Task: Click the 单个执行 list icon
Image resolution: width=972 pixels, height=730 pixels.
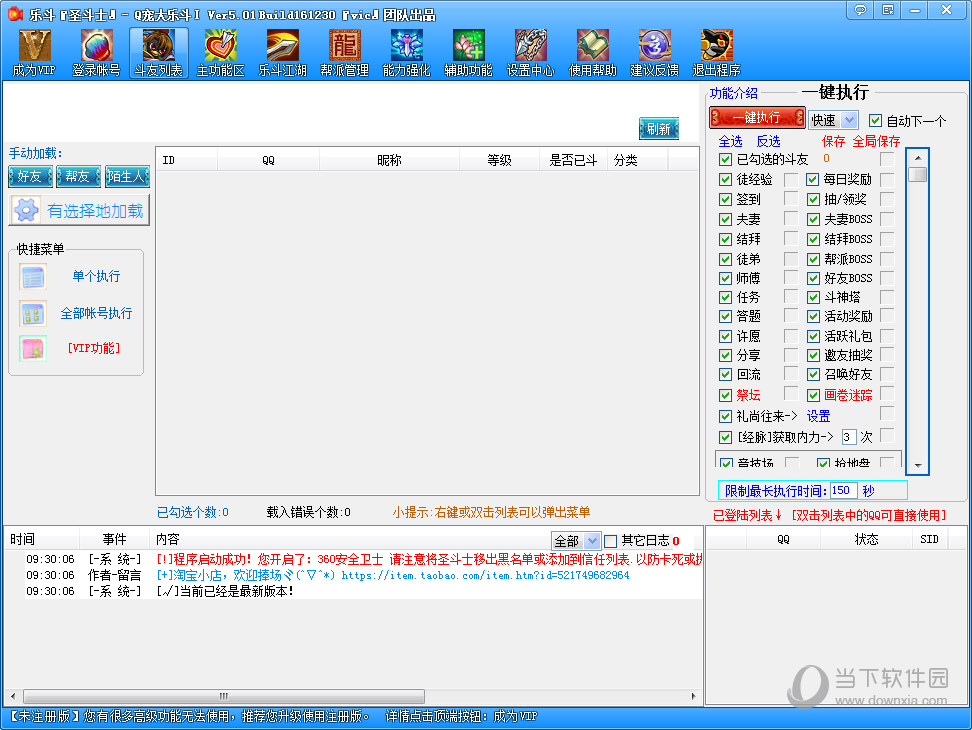Action: click(x=33, y=277)
